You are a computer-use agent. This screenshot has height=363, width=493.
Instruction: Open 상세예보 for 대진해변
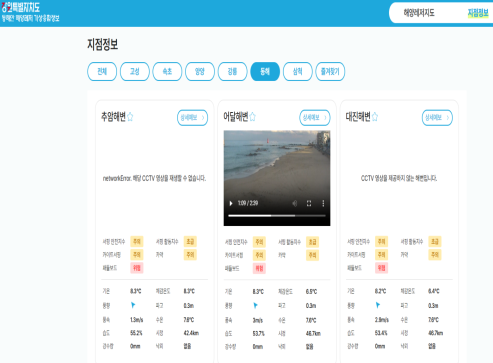click(x=437, y=118)
